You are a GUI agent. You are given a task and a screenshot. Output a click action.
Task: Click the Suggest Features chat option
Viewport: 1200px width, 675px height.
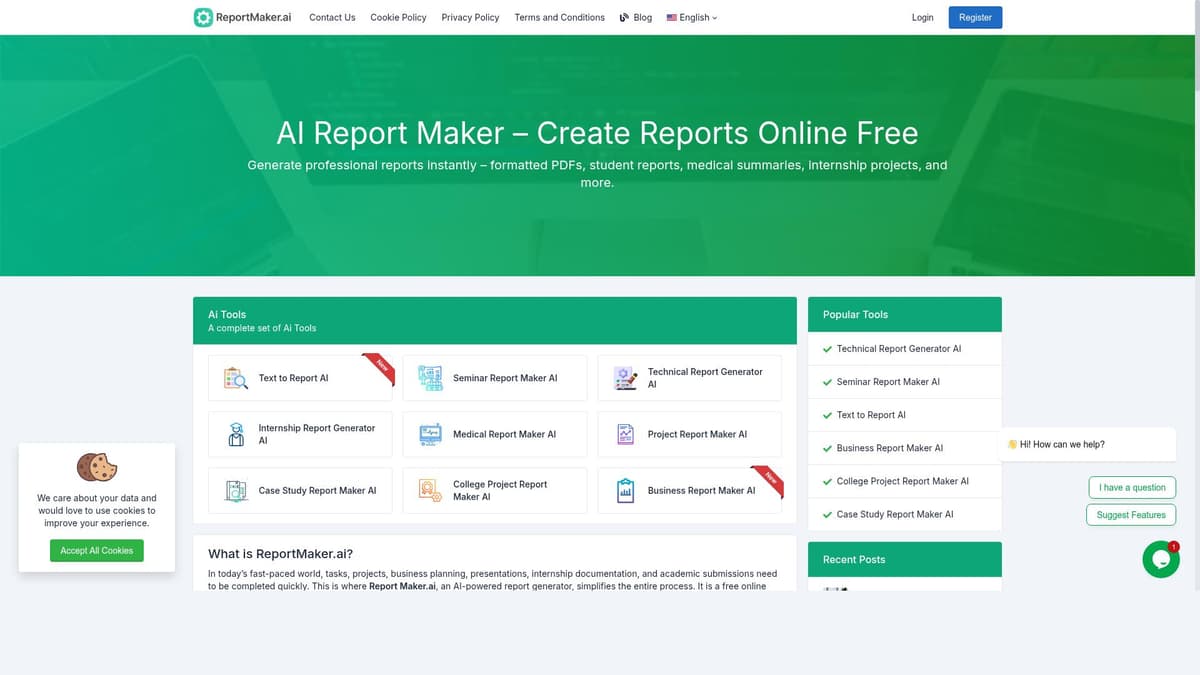[1131, 514]
